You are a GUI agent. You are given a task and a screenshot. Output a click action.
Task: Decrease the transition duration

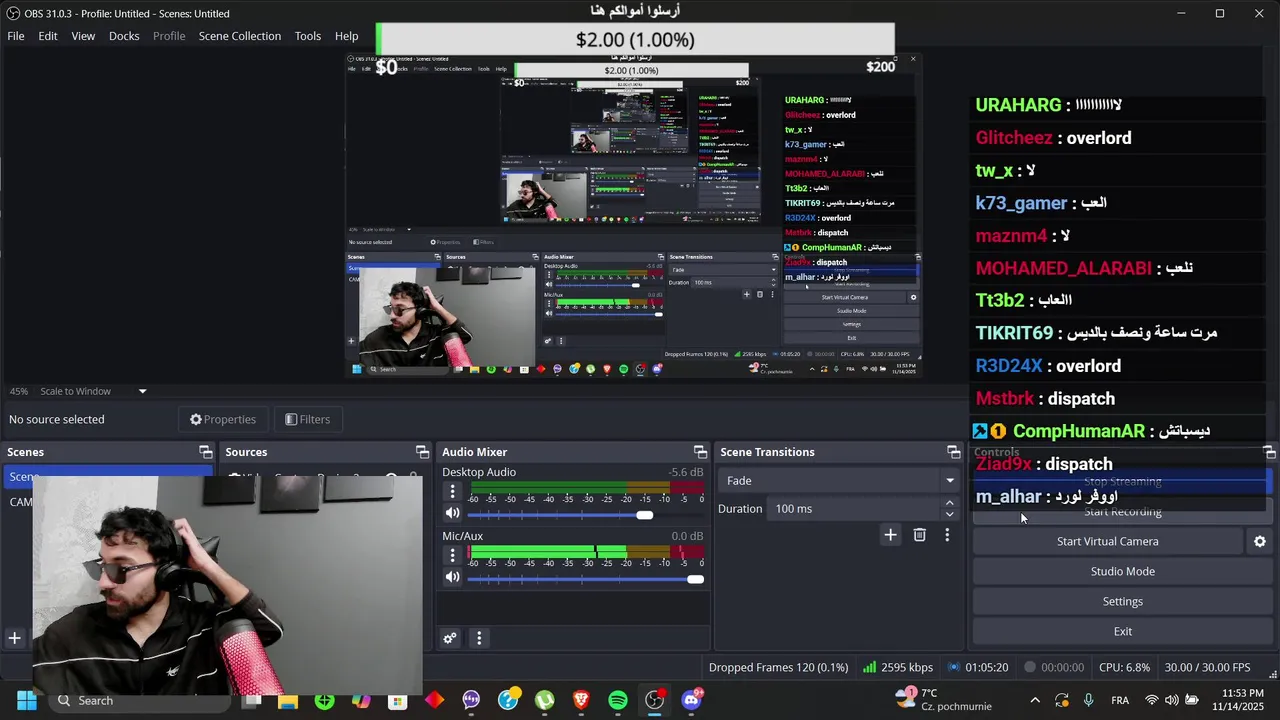(949, 514)
